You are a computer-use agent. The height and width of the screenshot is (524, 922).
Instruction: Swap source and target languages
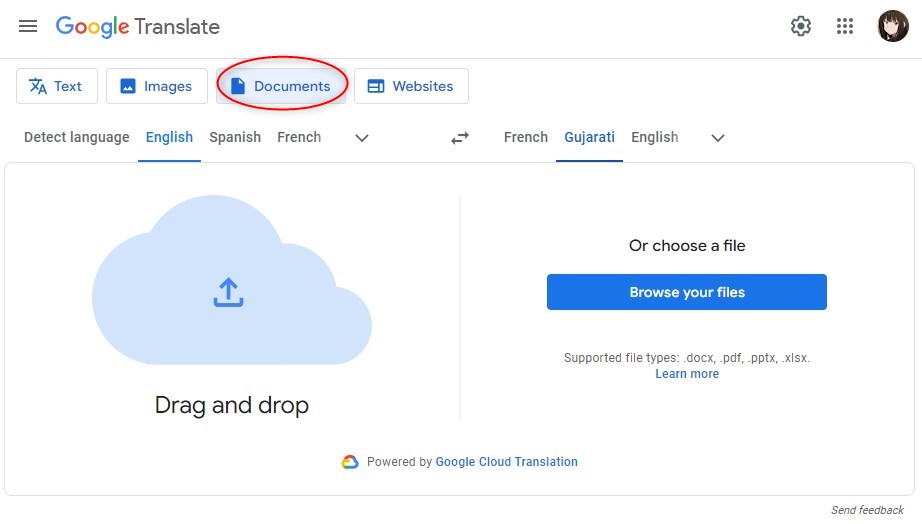coord(460,138)
